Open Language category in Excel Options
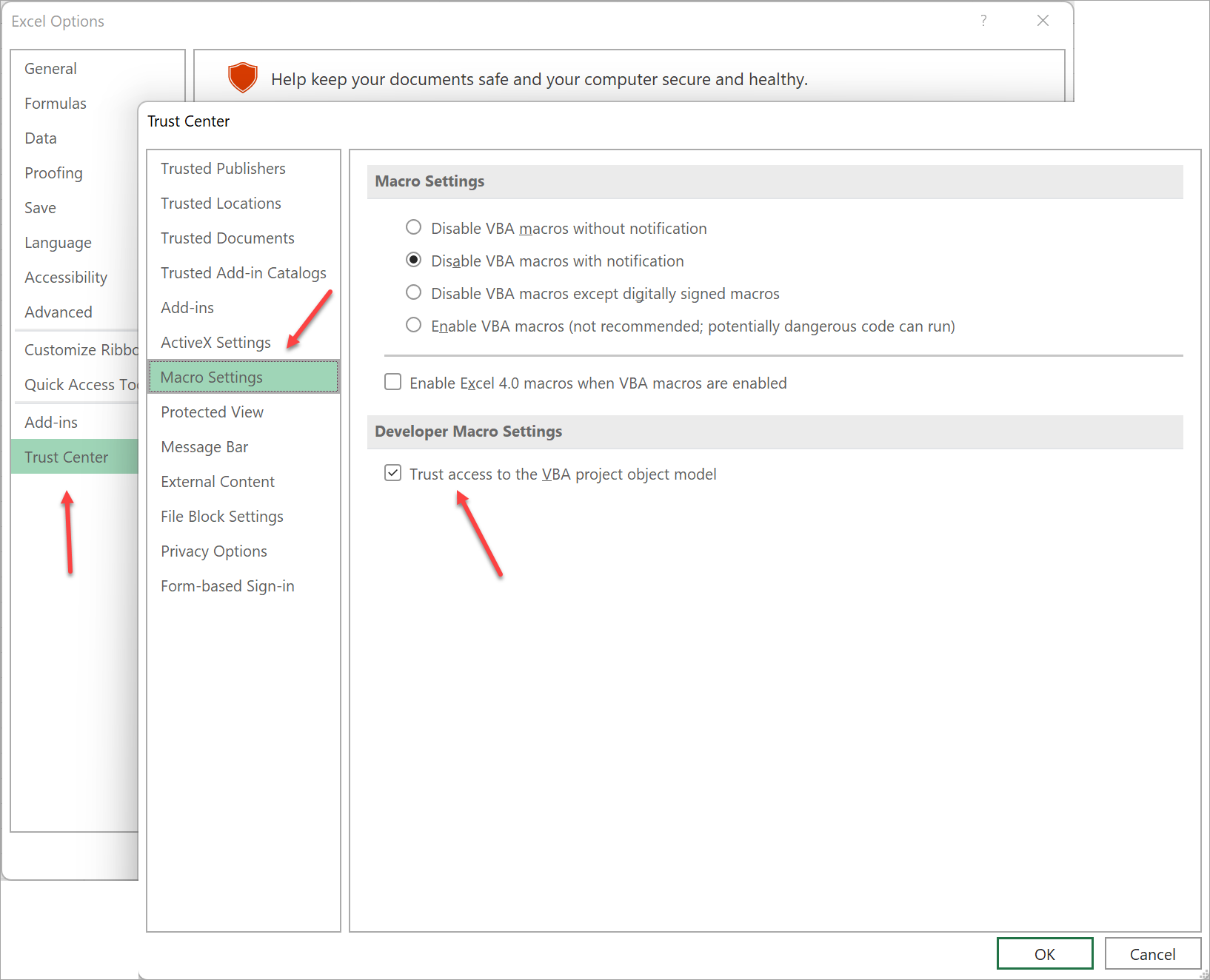This screenshot has width=1210, height=980. [76, 243]
